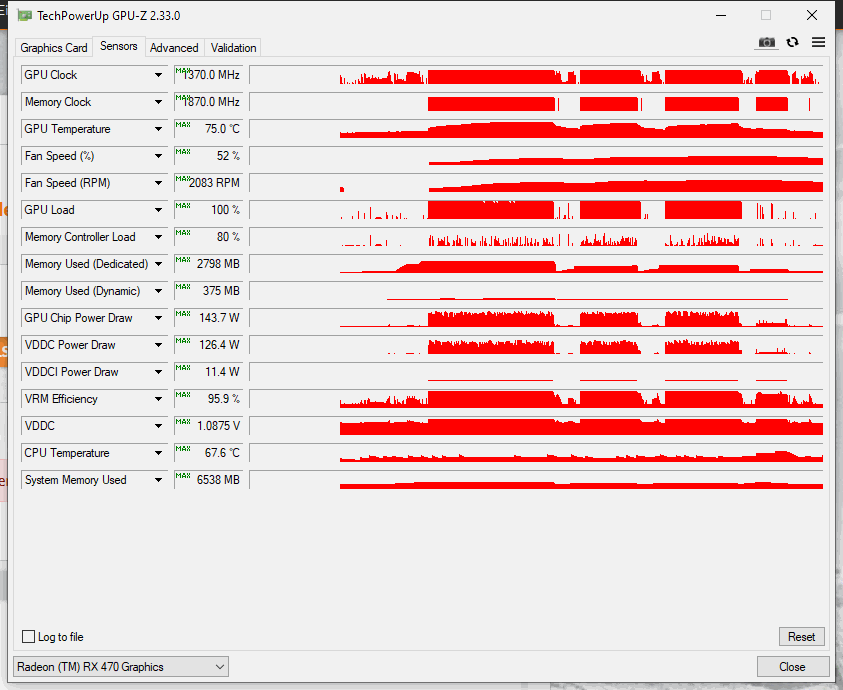The height and width of the screenshot is (690, 843).
Task: Expand the Memory Clock sensor dropdown
Action: point(158,102)
